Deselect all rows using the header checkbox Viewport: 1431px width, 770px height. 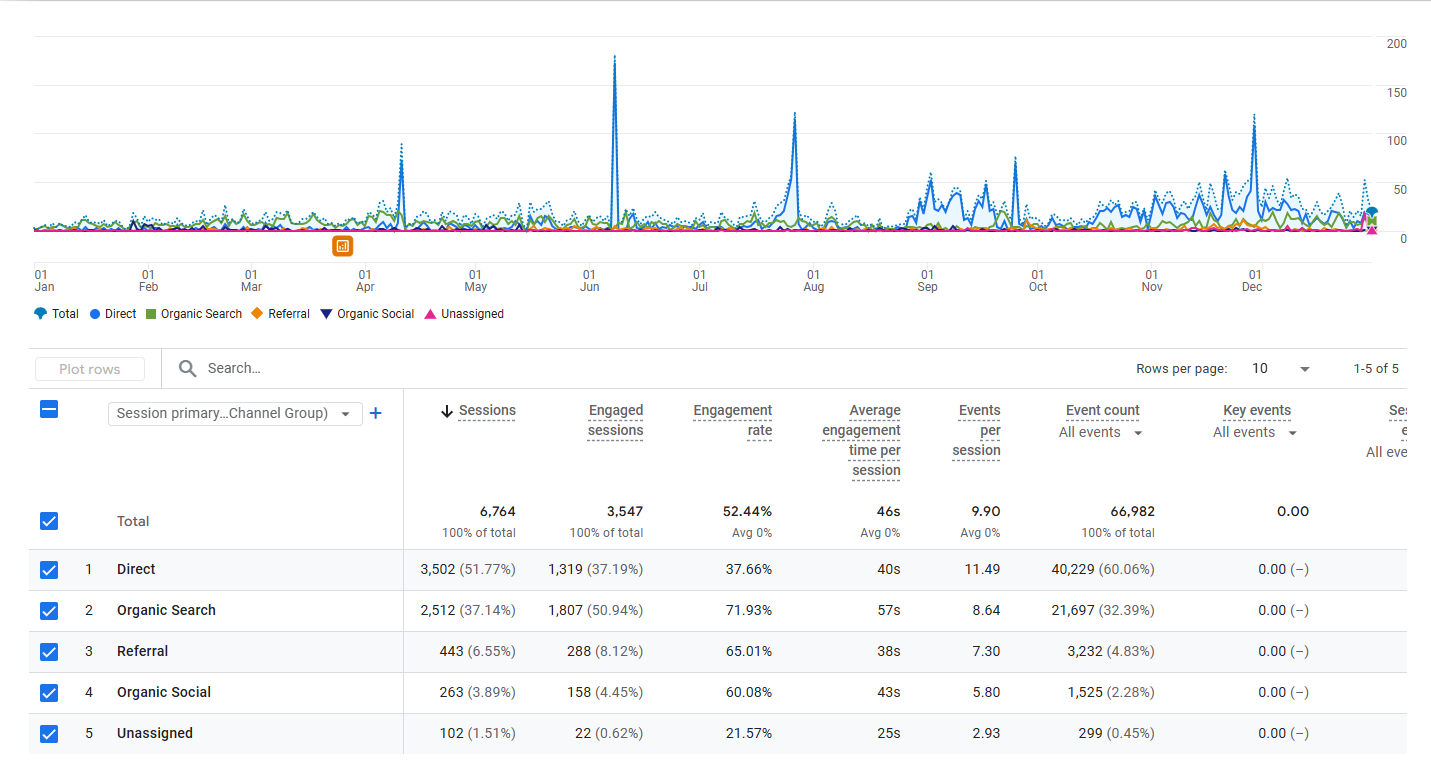coord(49,409)
